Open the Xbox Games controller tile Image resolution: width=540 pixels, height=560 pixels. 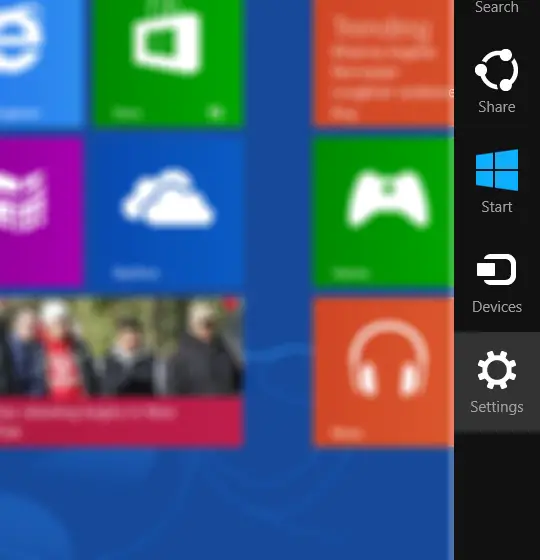(384, 213)
